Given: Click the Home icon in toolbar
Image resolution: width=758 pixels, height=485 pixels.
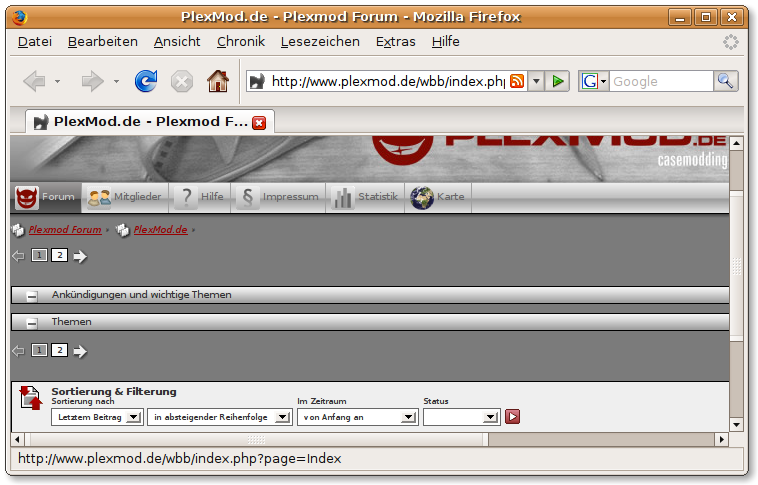Looking at the screenshot, I should coord(217,81).
